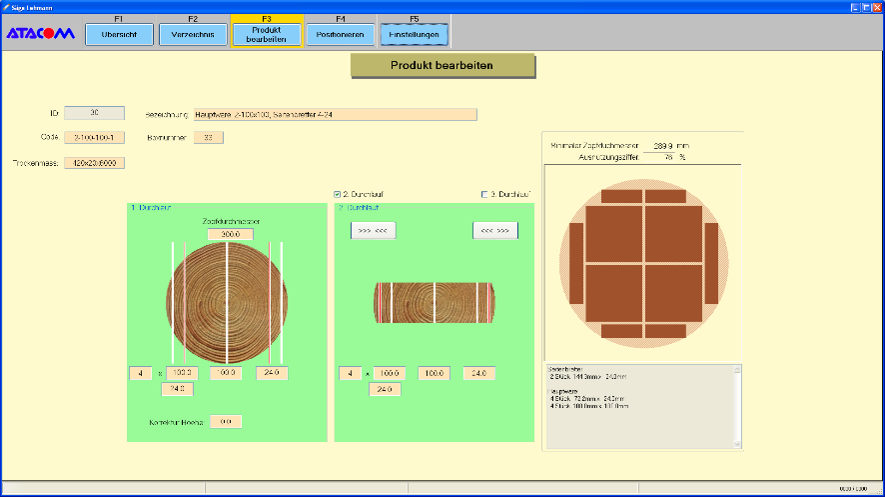
Task: Open the Übersicht tab (F1)
Action: pos(119,34)
